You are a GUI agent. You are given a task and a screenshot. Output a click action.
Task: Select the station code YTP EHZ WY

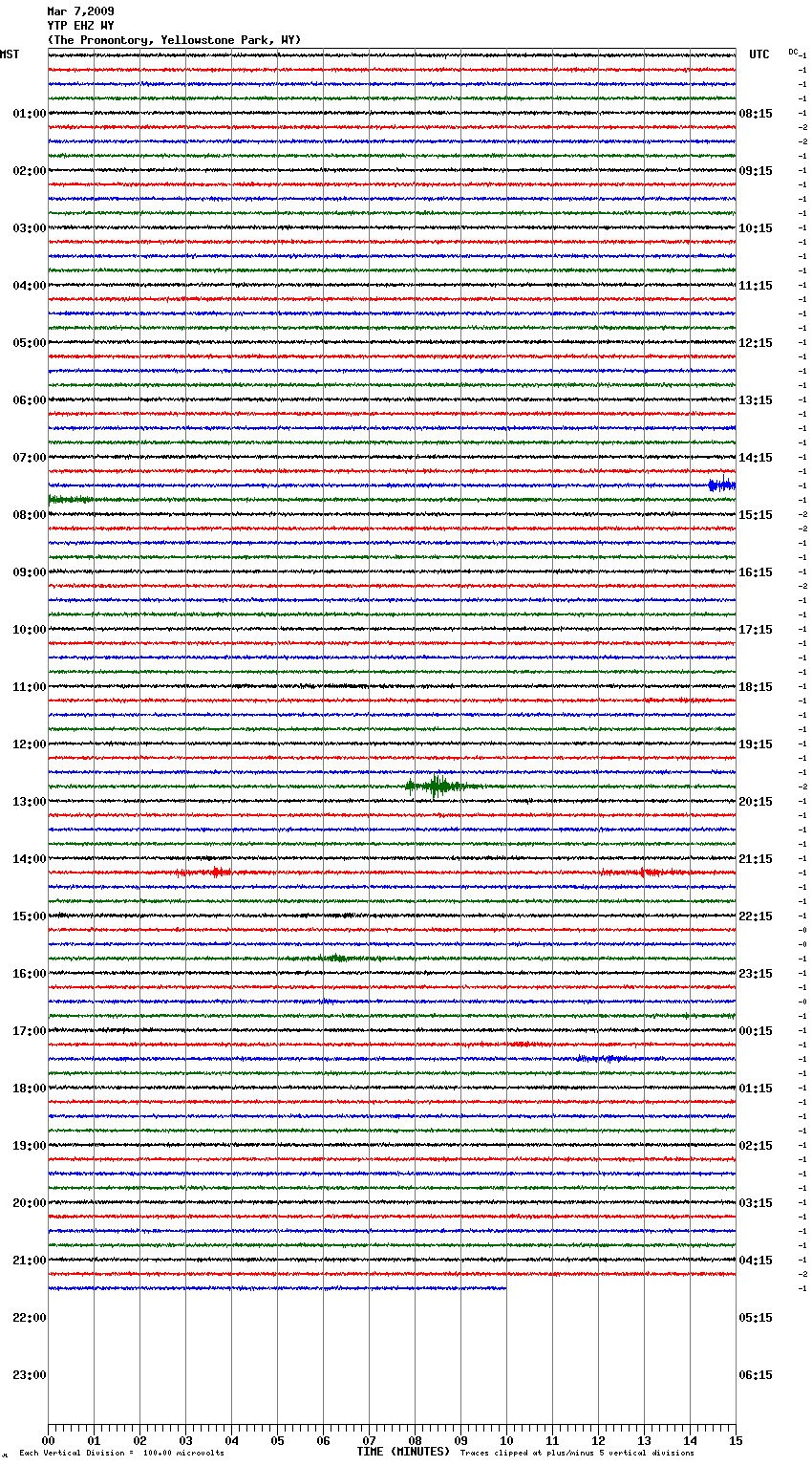(x=80, y=26)
